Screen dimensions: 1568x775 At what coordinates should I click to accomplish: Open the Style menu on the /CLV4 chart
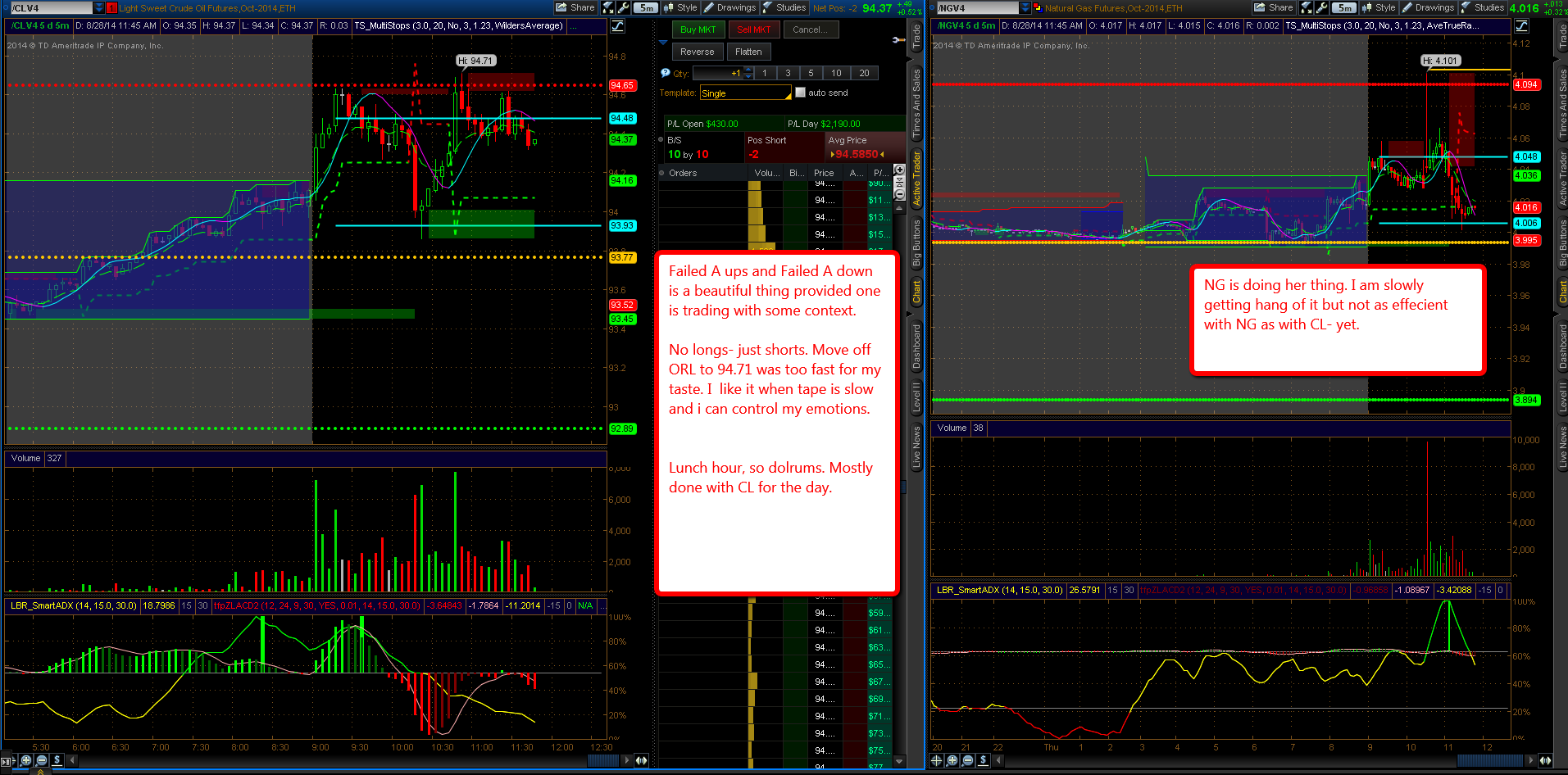point(681,7)
